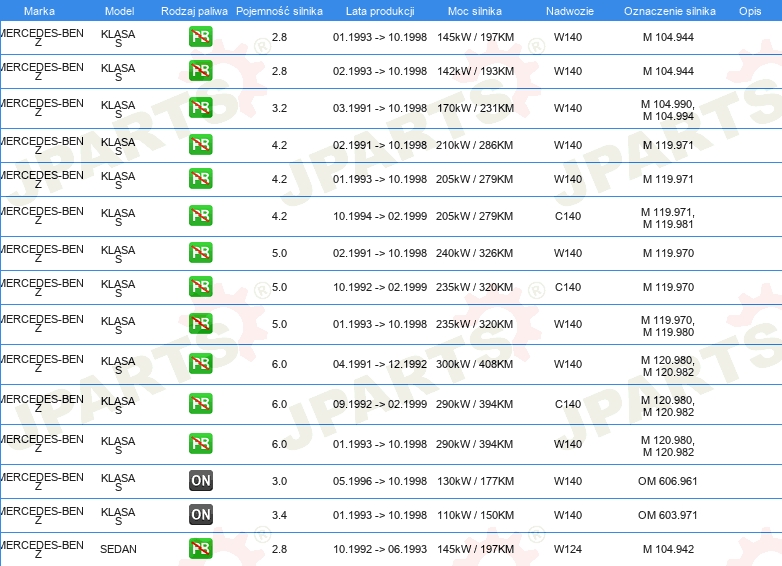The image size is (782, 566).
Task: Click the PB icon in the M 119.970, M 119.980 row
Action: point(200,323)
